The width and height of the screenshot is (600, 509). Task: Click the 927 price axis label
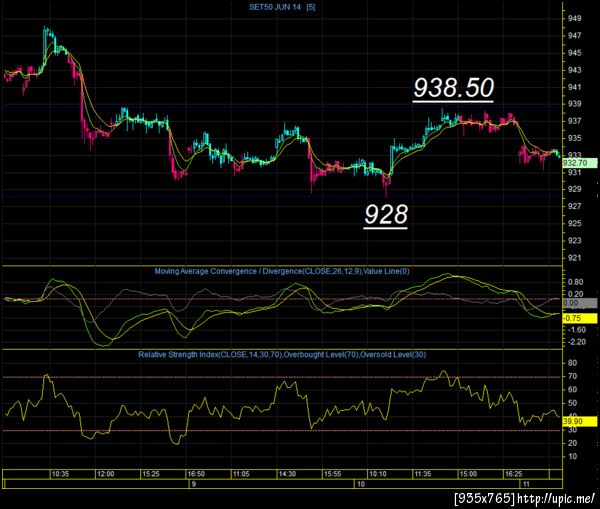[574, 206]
